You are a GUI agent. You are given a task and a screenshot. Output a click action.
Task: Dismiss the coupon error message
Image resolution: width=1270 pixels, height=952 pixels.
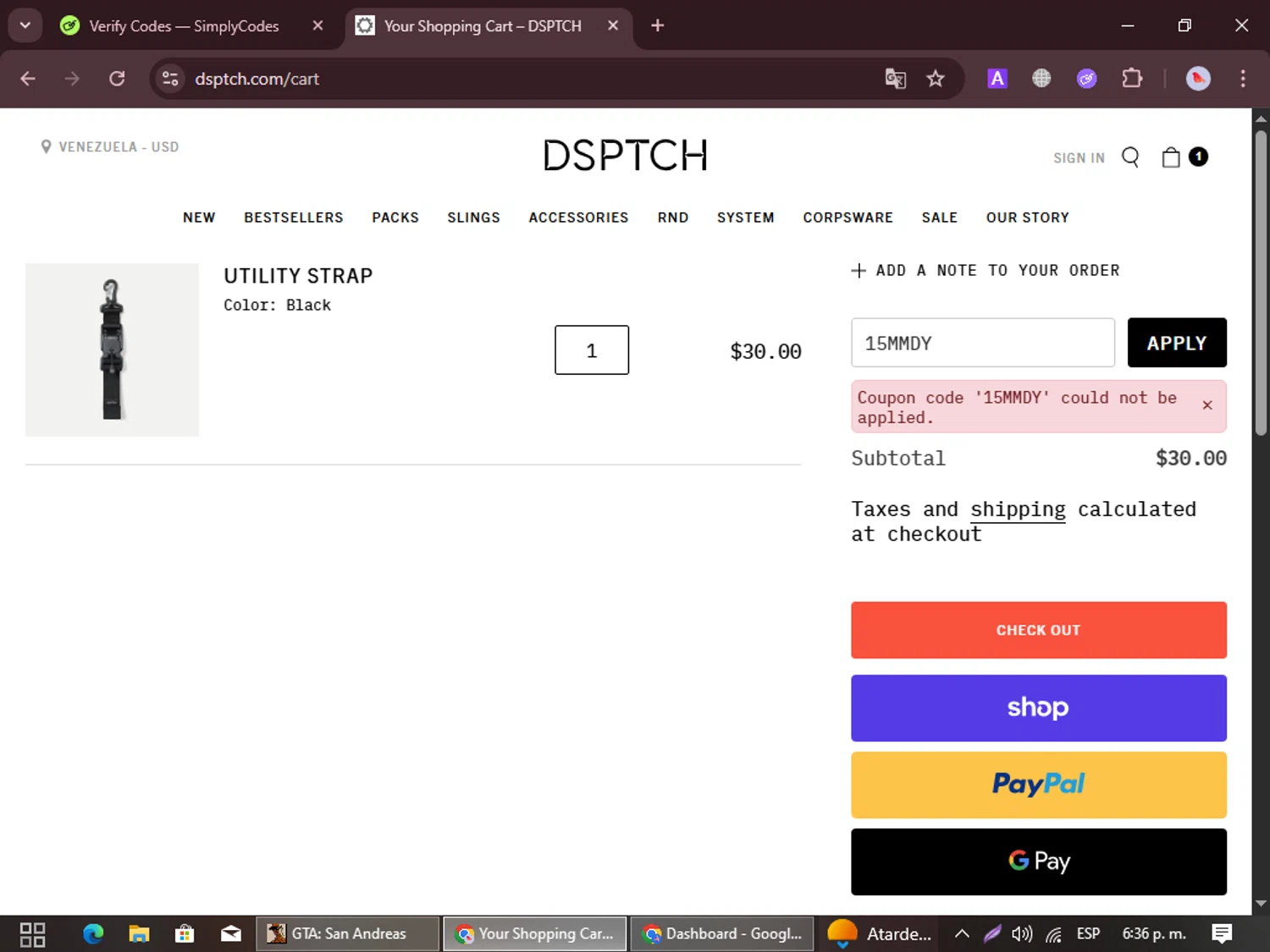click(x=1207, y=405)
